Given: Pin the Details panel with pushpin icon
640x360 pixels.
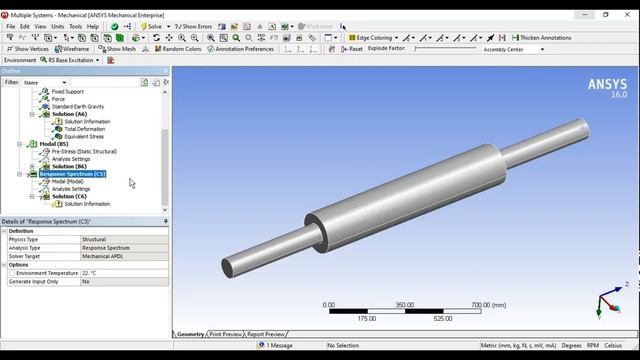Looking at the screenshot, I should [x=165, y=221].
